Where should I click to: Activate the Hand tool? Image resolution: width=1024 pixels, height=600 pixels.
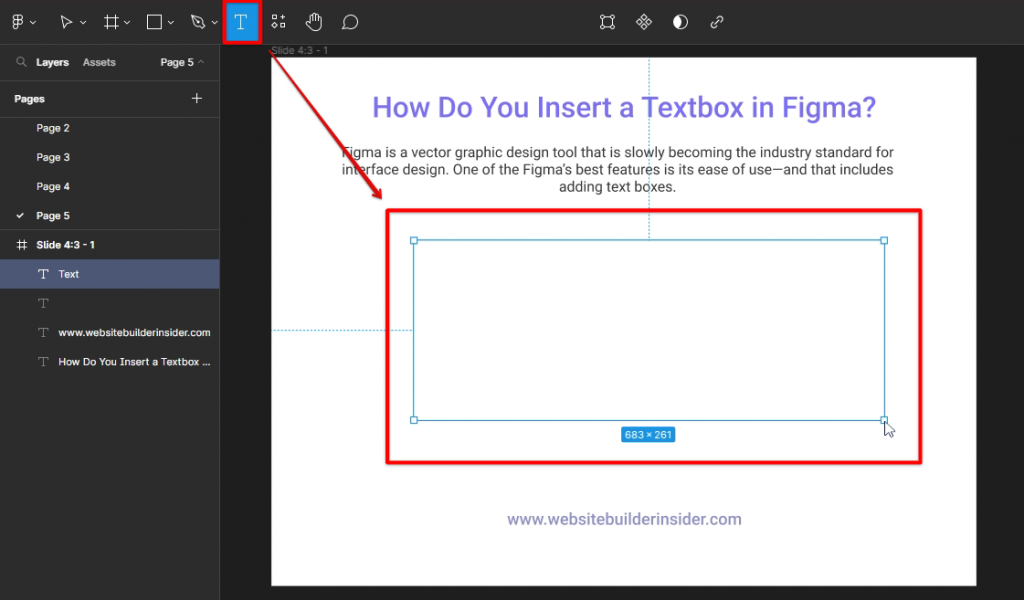[x=314, y=21]
